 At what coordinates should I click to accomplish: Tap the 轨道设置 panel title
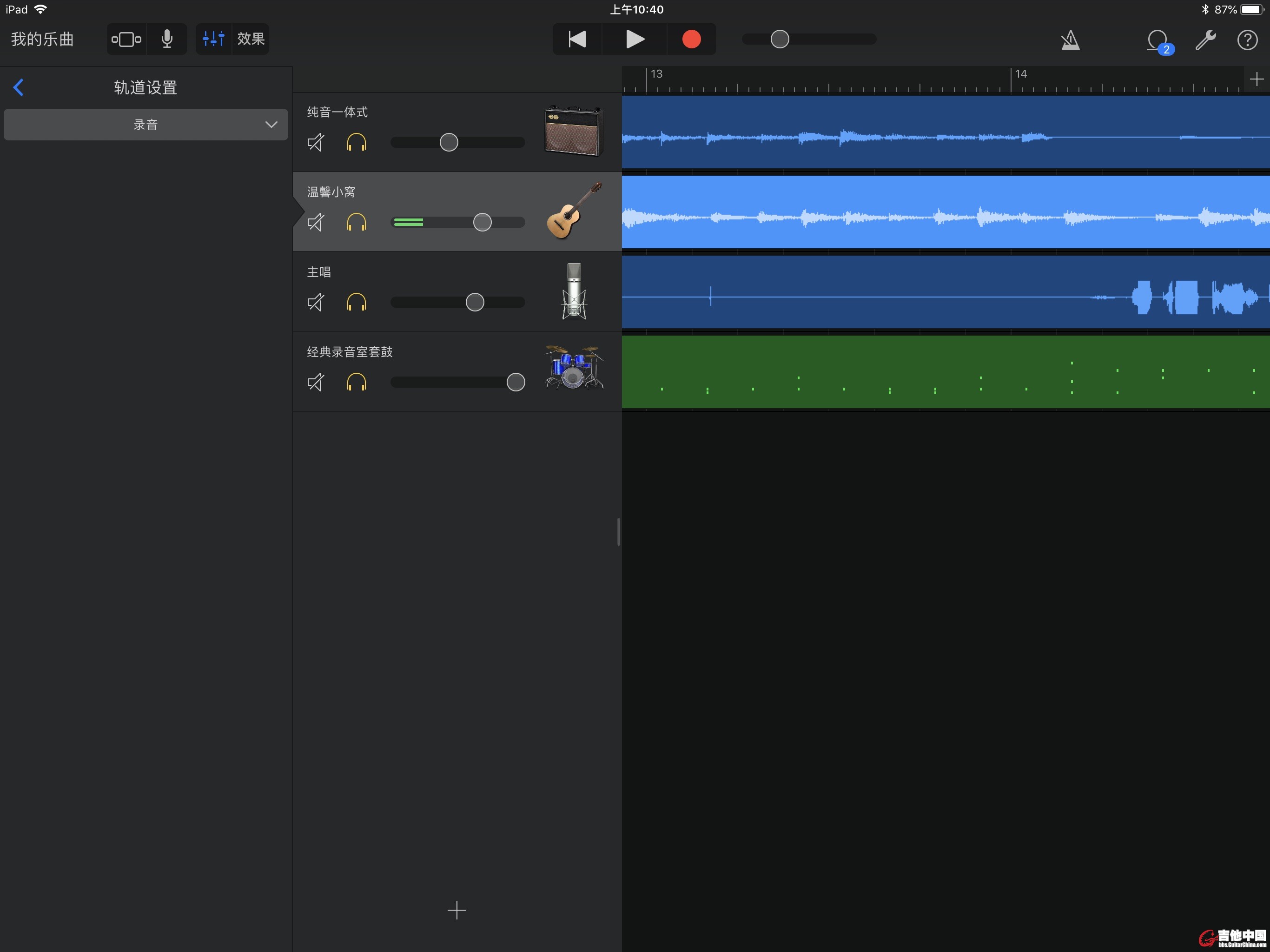(x=146, y=87)
